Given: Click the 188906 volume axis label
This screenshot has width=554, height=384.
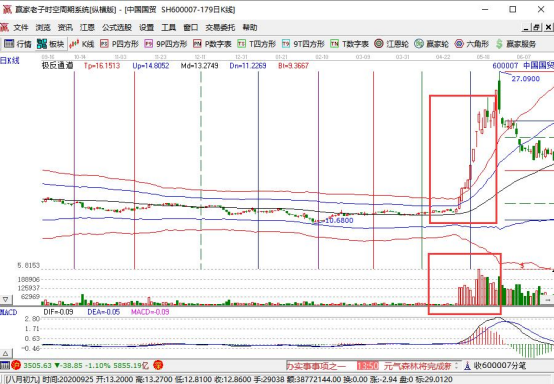Looking at the screenshot, I should 29,279.
